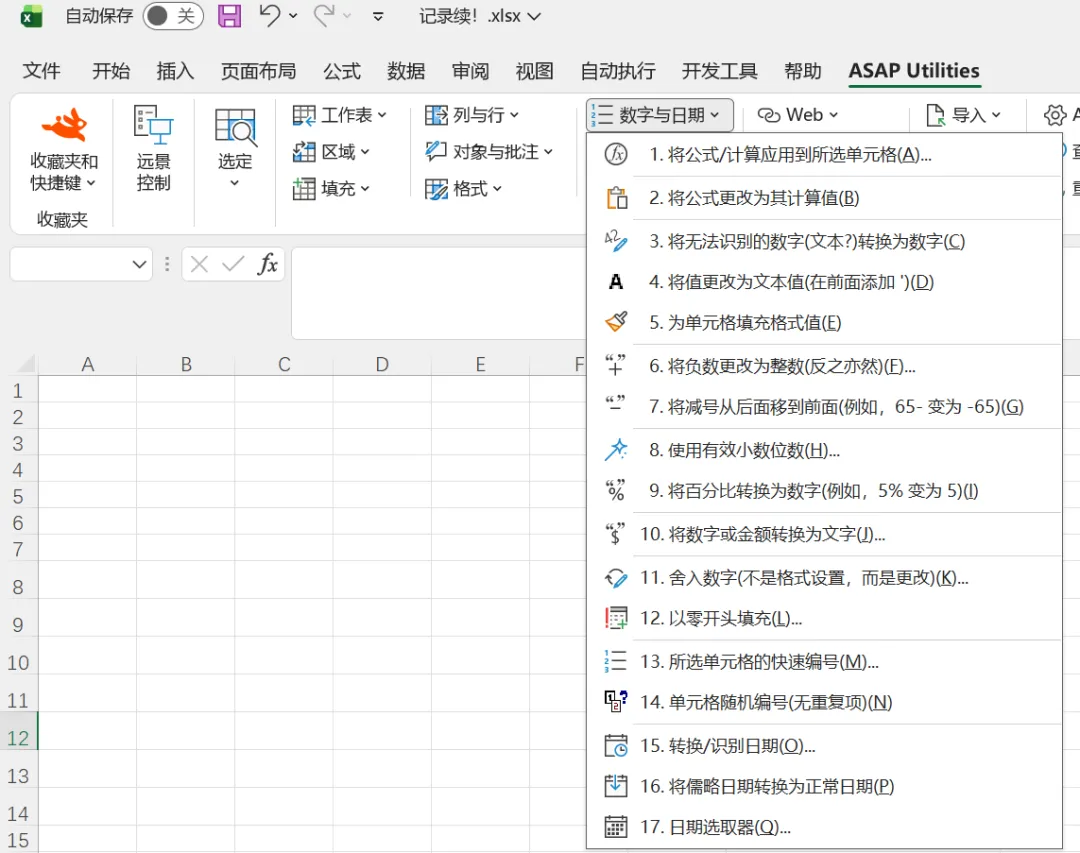The height and width of the screenshot is (853, 1080).
Task: Click the icon for 将儒略日期转换为正常日期
Action: tap(615, 785)
